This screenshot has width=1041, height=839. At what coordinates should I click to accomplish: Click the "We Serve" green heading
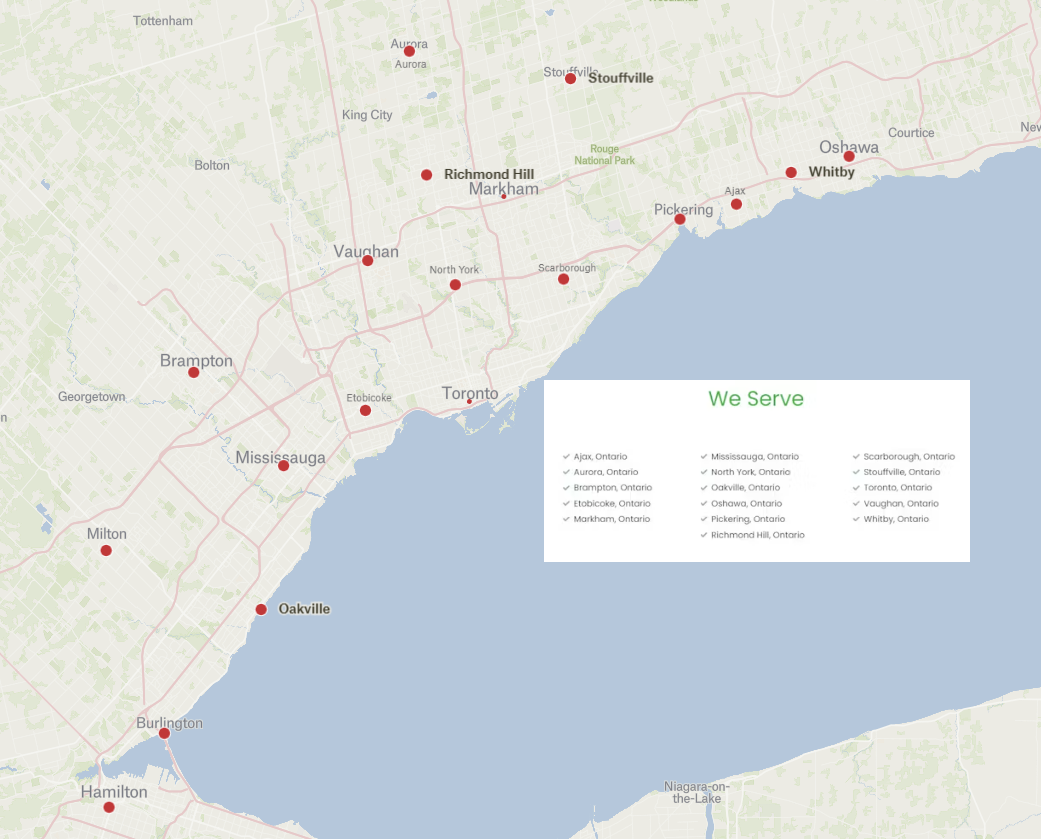click(x=756, y=398)
